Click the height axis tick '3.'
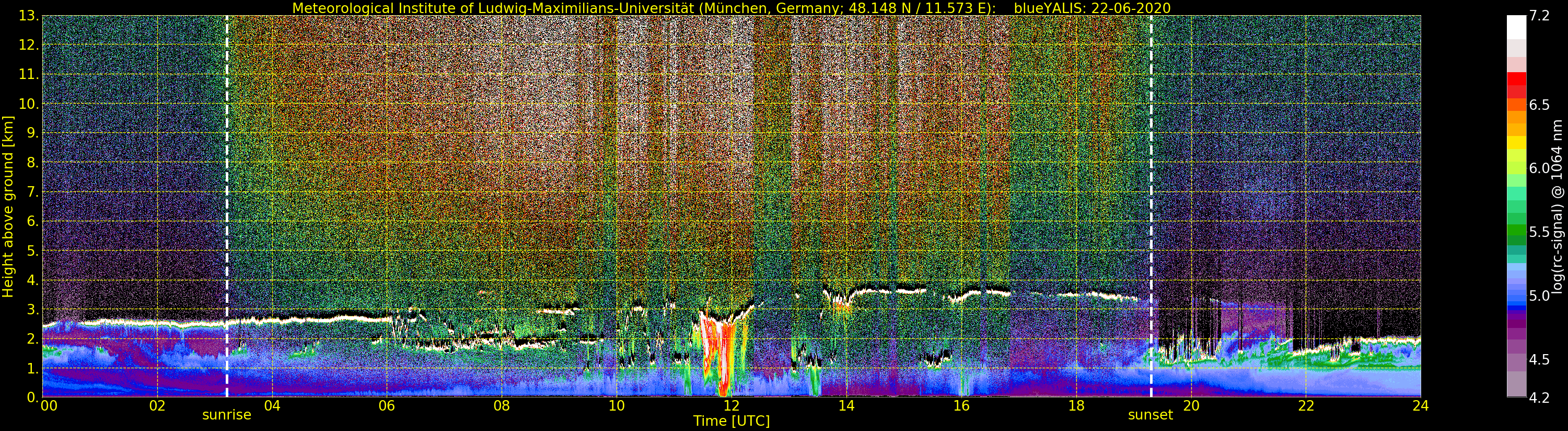 pyautogui.click(x=33, y=309)
